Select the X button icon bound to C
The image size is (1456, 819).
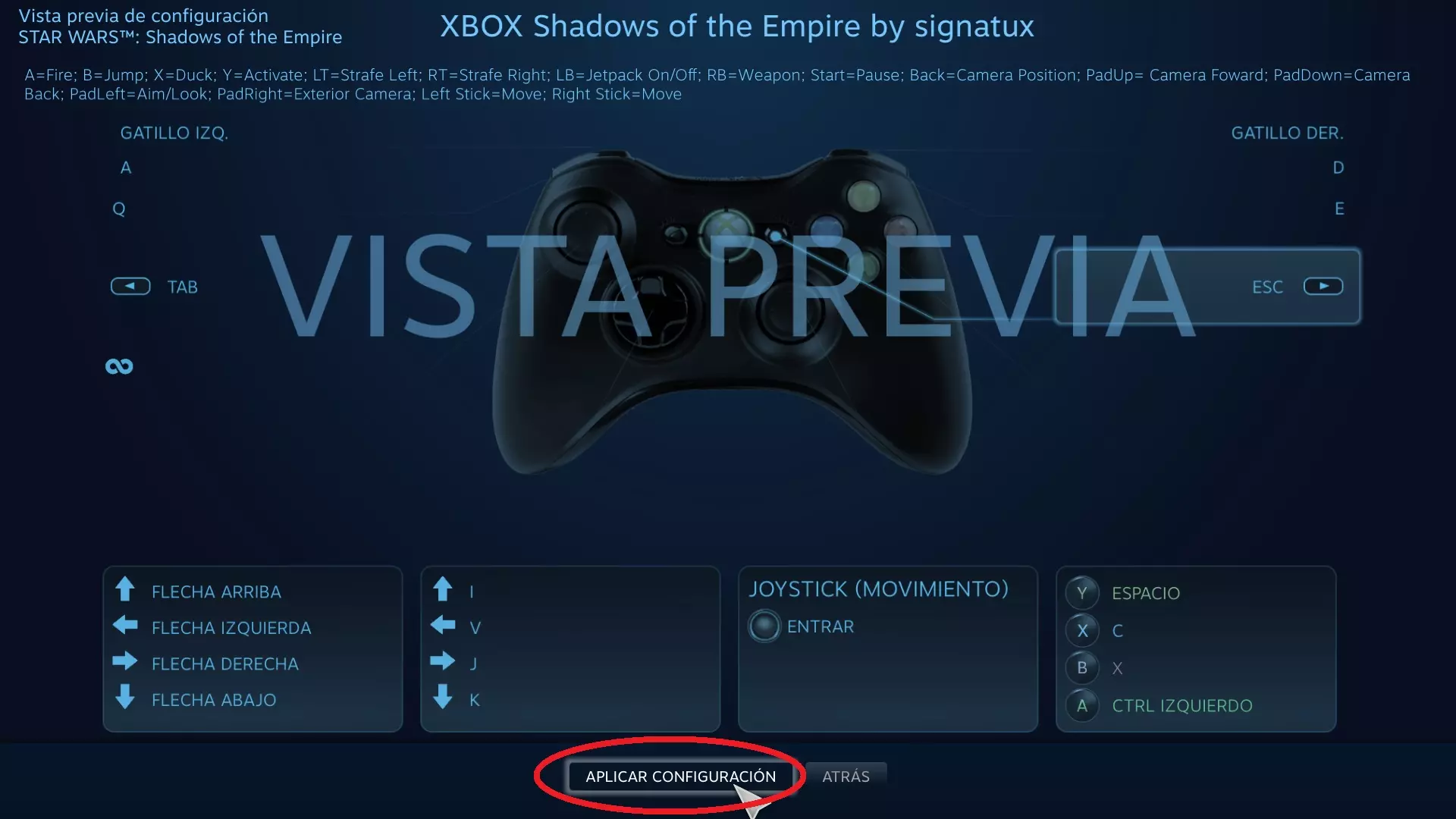(x=1082, y=630)
